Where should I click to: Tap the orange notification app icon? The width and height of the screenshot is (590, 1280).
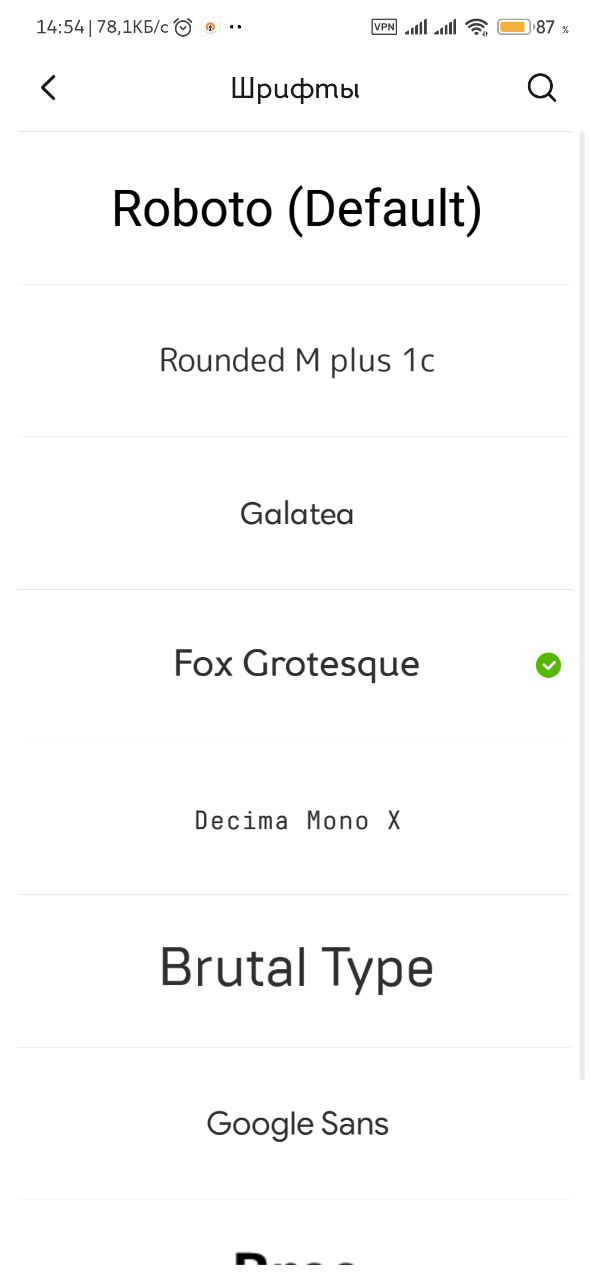click(x=210, y=27)
